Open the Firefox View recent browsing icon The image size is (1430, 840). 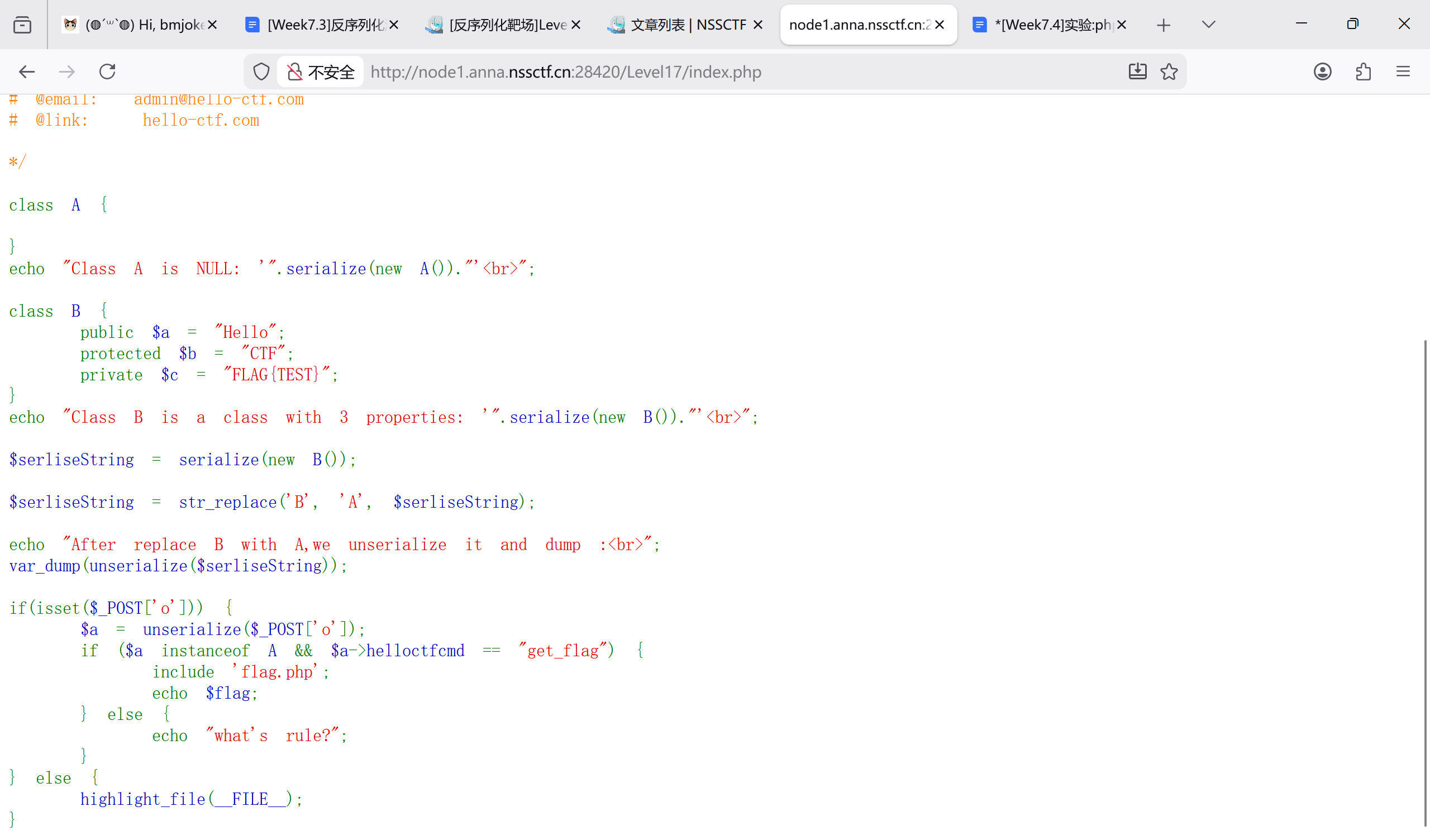click(22, 25)
